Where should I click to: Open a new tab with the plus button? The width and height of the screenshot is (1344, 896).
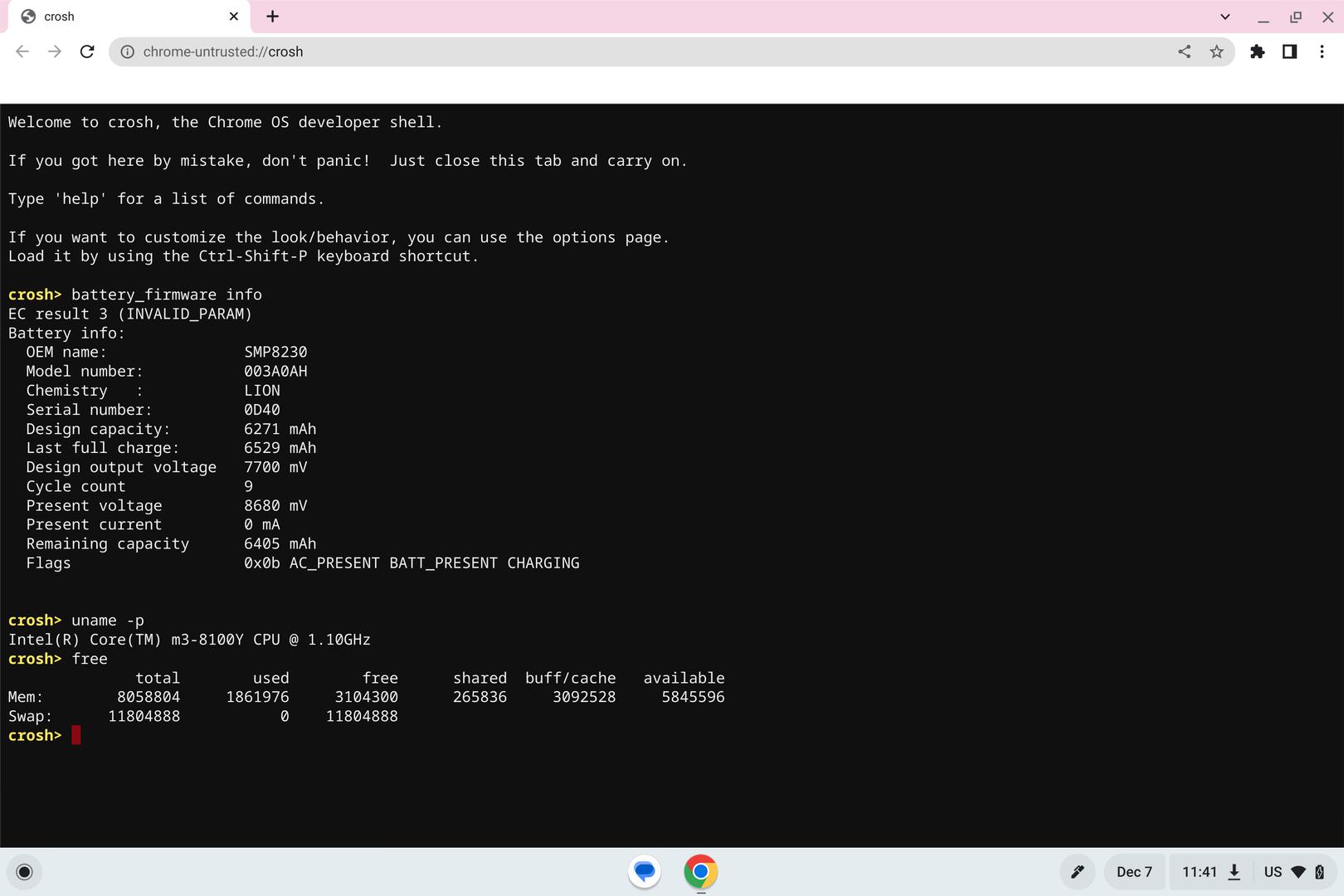pos(272,16)
